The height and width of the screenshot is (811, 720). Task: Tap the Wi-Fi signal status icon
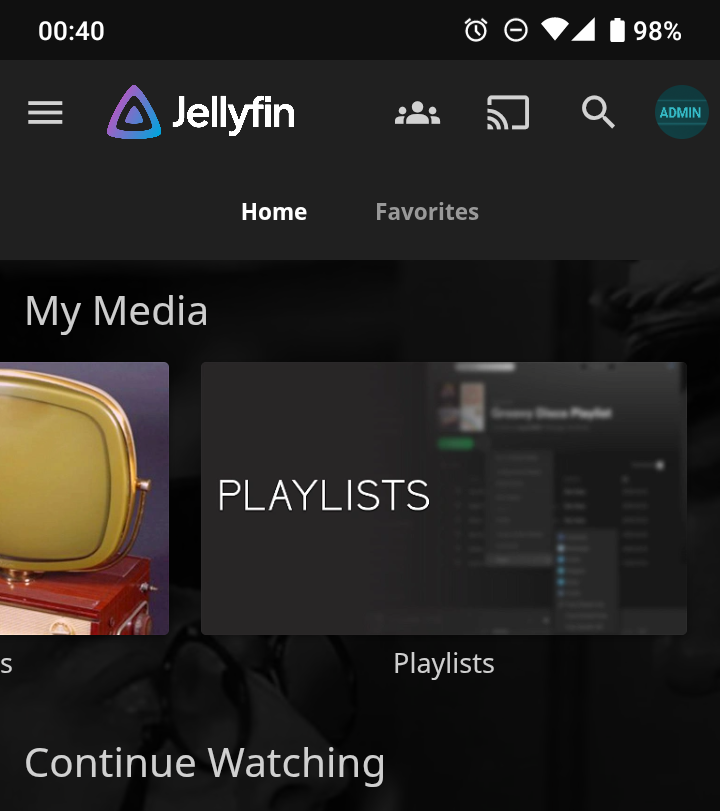(x=553, y=31)
